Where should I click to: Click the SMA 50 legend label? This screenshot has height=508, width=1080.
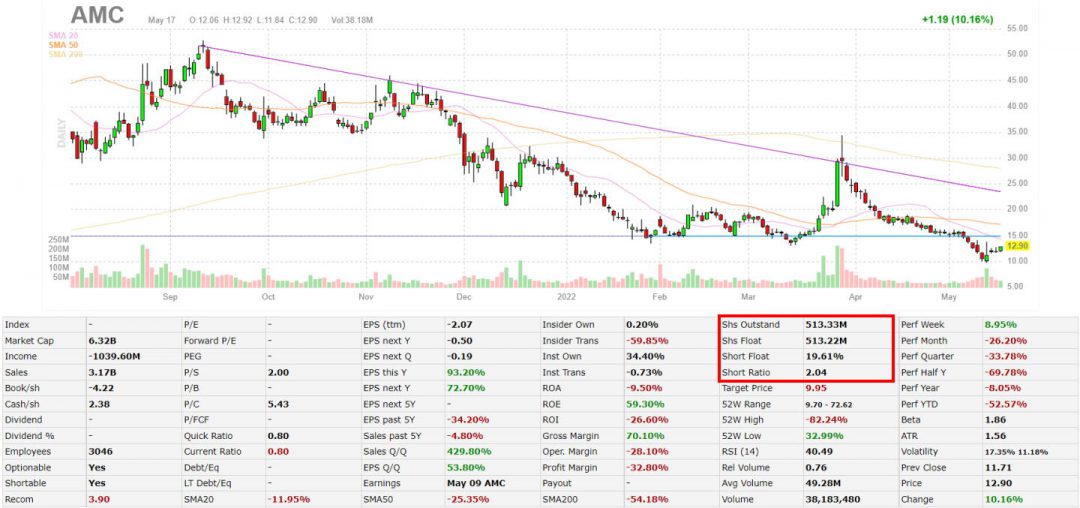coord(63,44)
